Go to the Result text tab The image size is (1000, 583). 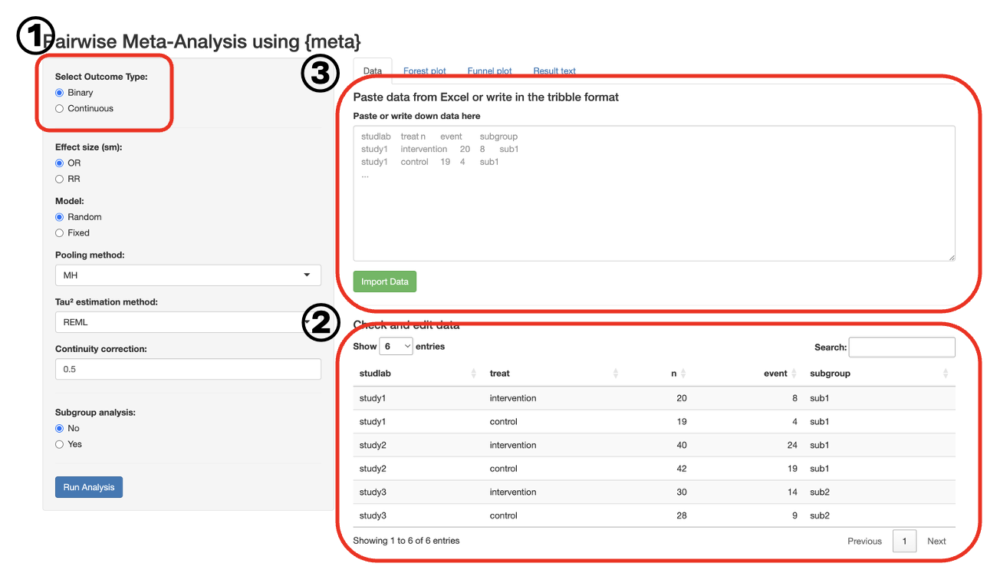point(554,71)
